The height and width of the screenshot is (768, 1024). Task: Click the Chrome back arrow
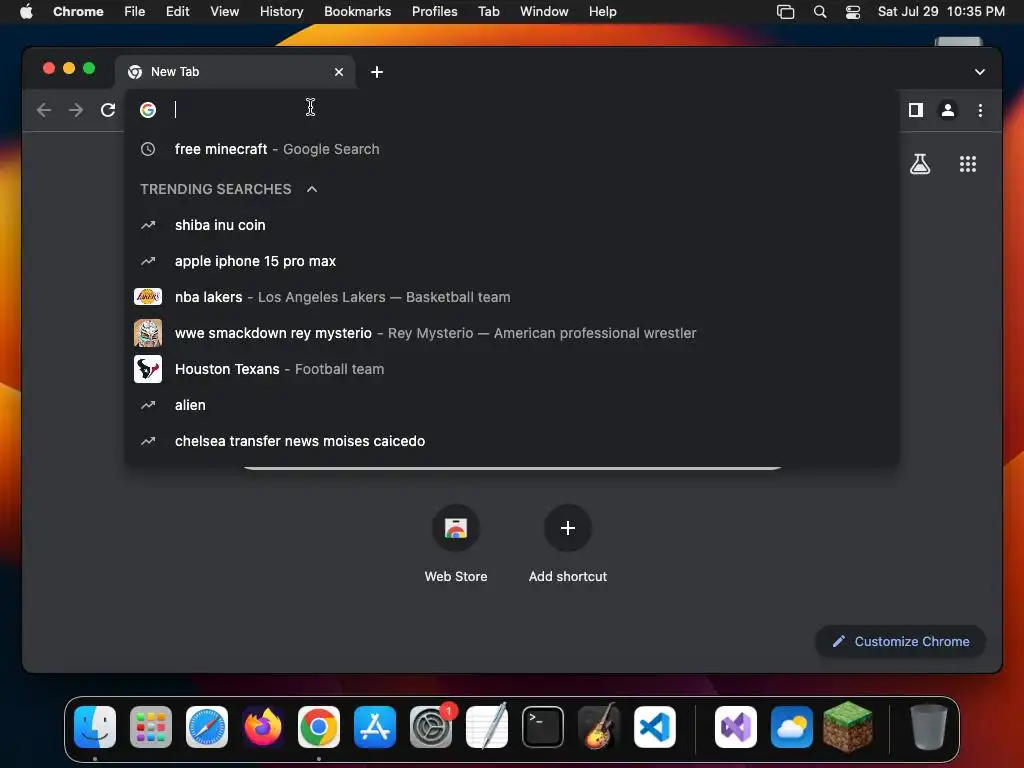44,110
